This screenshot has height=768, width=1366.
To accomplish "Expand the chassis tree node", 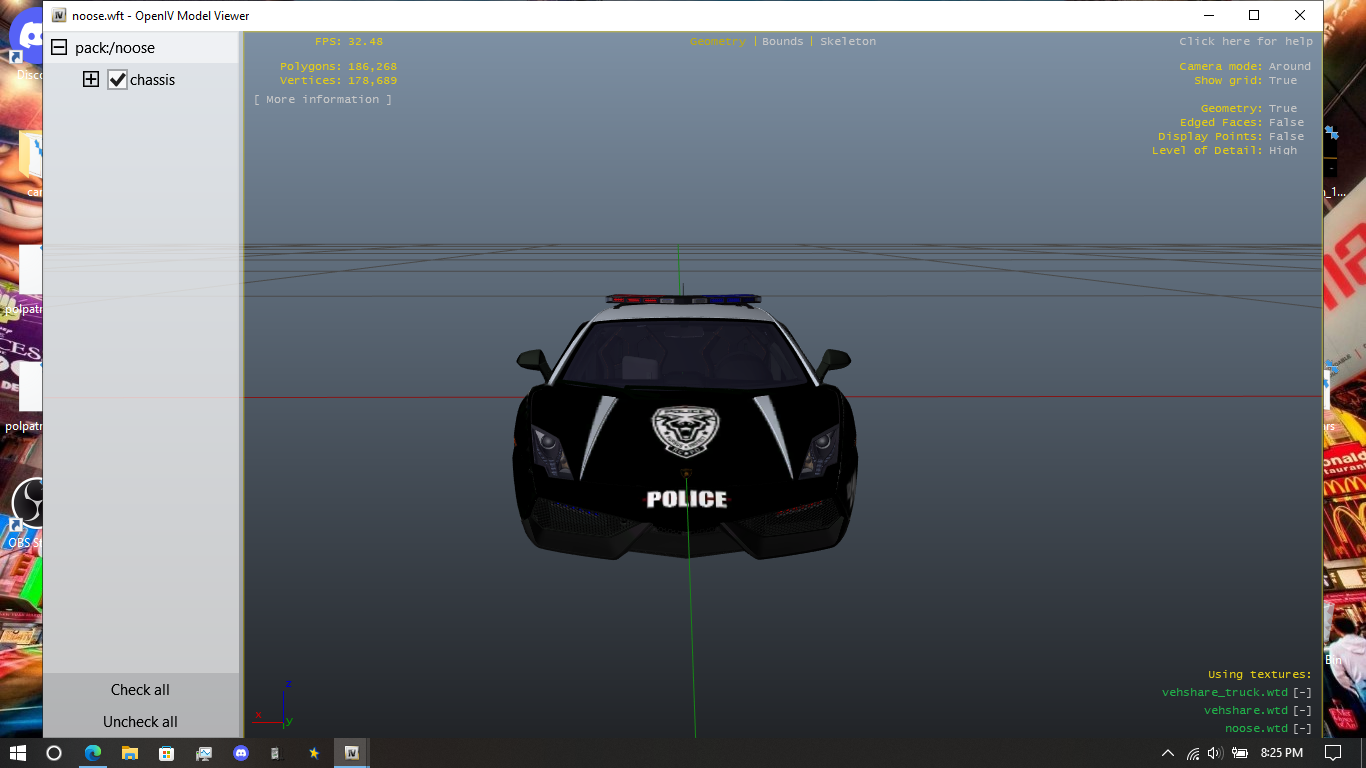I will tap(91, 80).
